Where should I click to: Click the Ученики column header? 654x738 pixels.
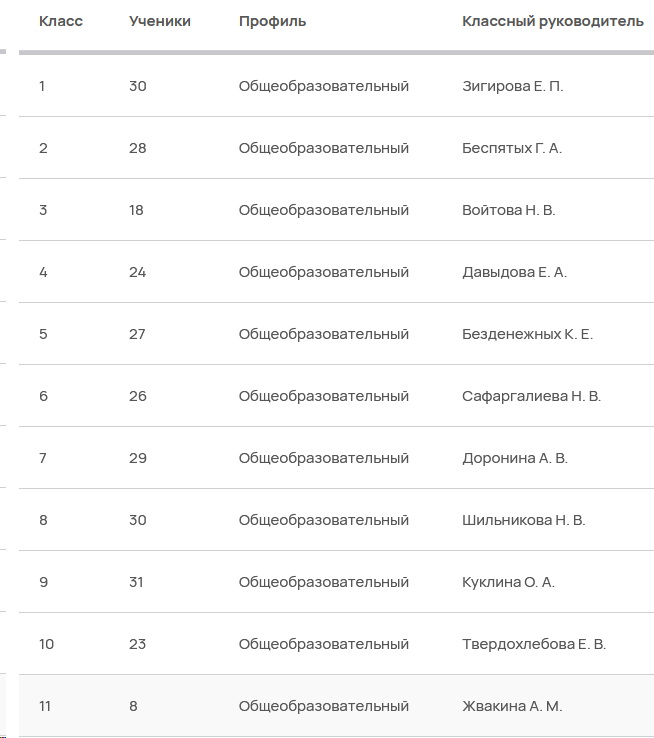[x=160, y=21]
